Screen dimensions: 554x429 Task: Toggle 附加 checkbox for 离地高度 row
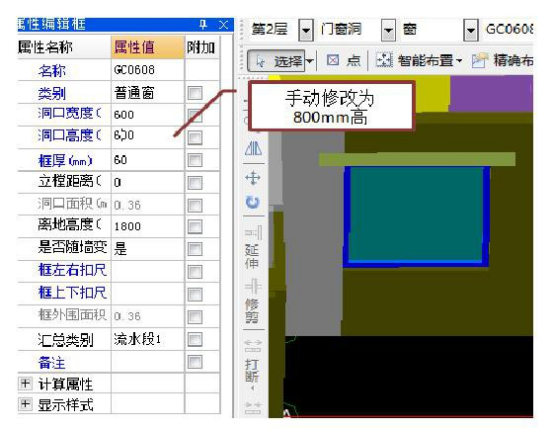point(195,227)
